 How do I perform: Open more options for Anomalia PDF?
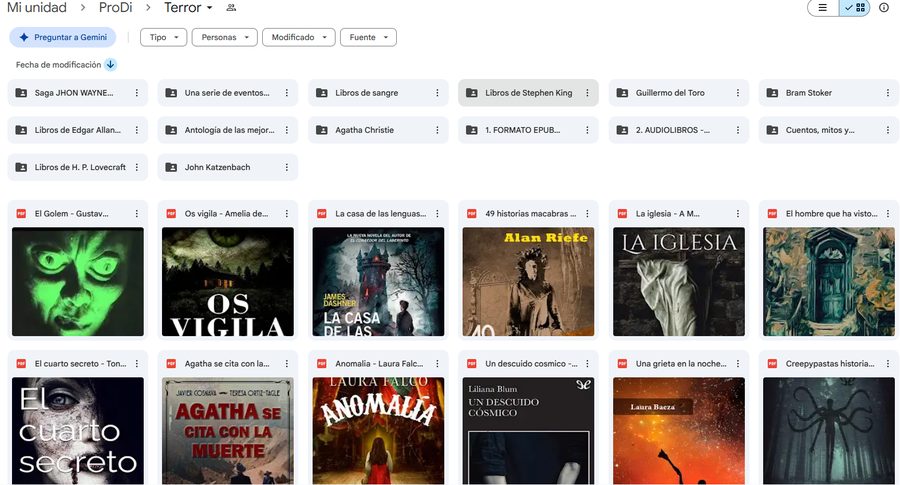pyautogui.click(x=437, y=364)
